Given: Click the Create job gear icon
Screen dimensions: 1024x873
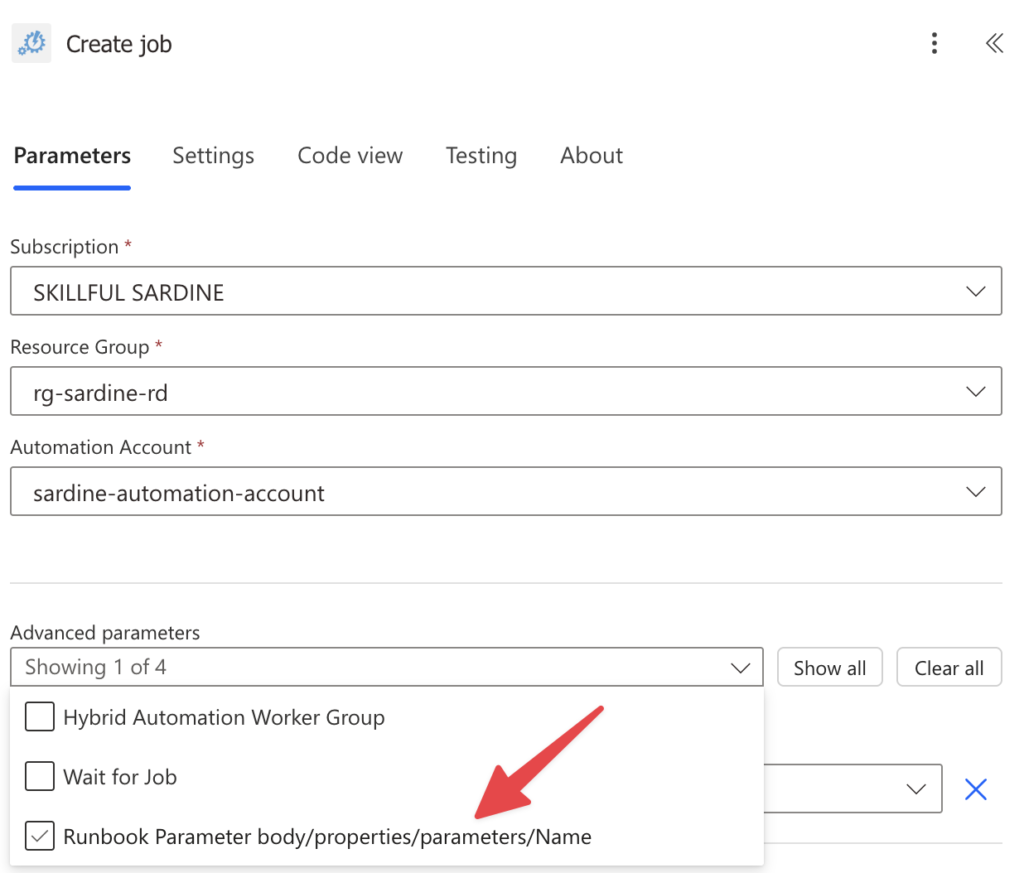Looking at the screenshot, I should point(31,43).
